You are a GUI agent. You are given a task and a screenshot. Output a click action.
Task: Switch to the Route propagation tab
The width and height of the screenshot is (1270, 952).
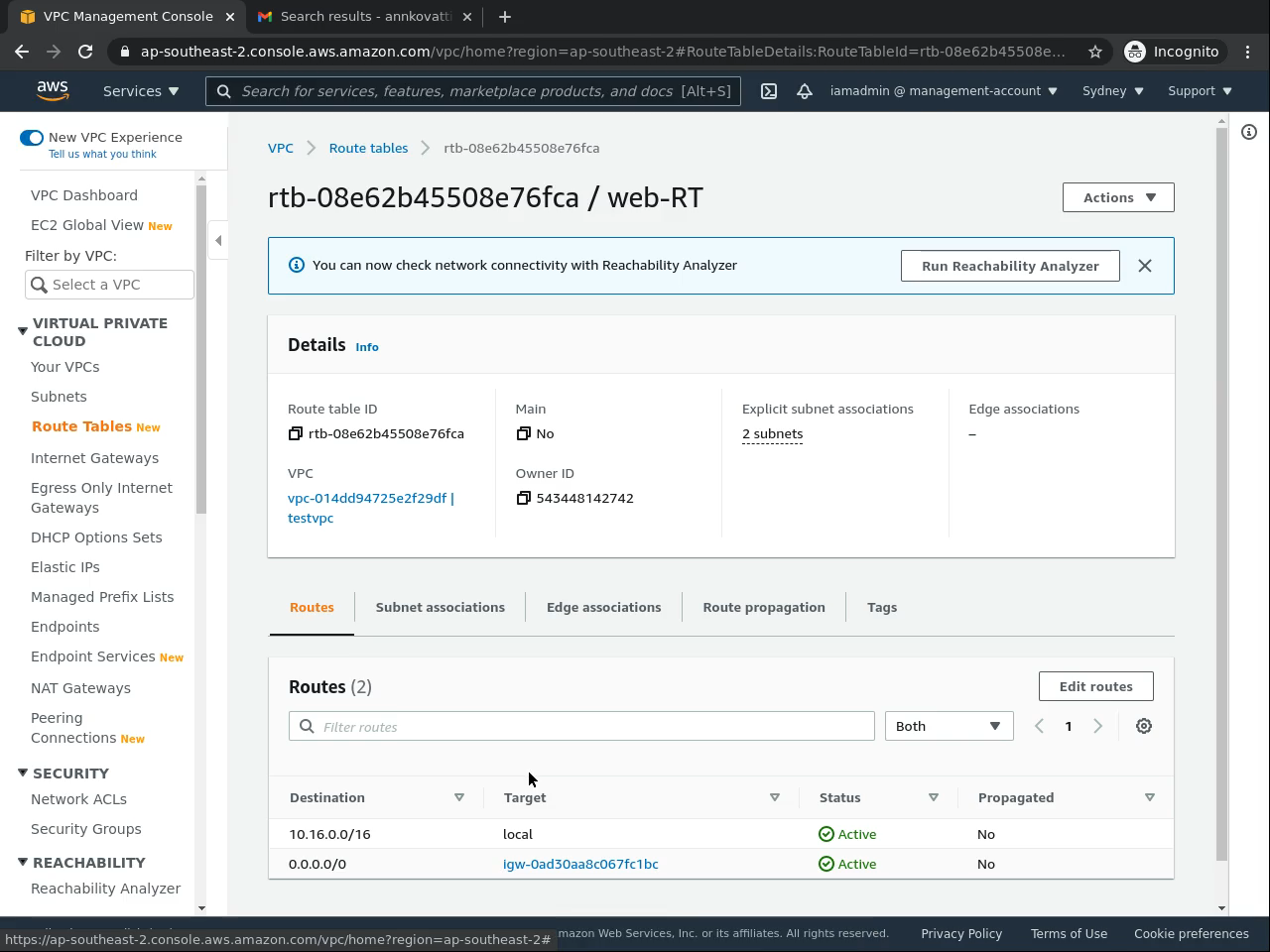click(763, 607)
